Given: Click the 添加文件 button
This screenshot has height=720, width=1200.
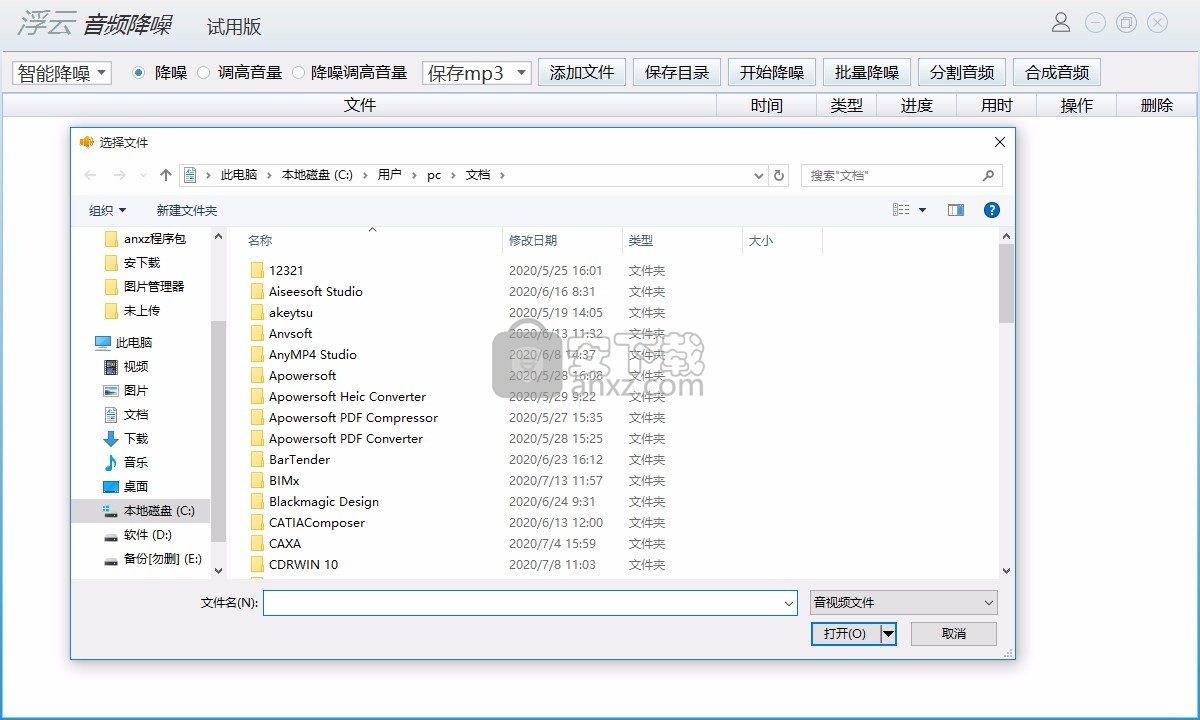Looking at the screenshot, I should (582, 72).
